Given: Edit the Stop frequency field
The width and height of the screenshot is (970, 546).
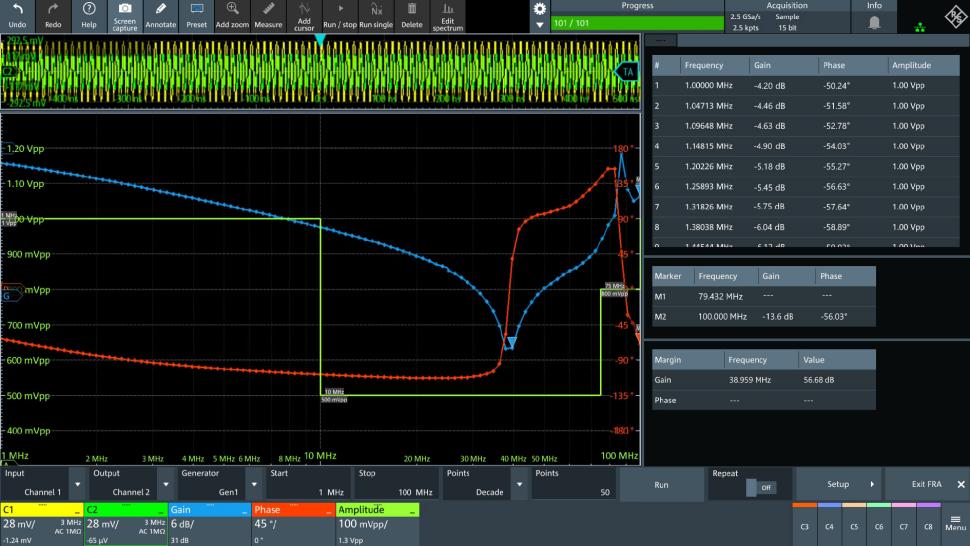Looking at the screenshot, I should (396, 484).
